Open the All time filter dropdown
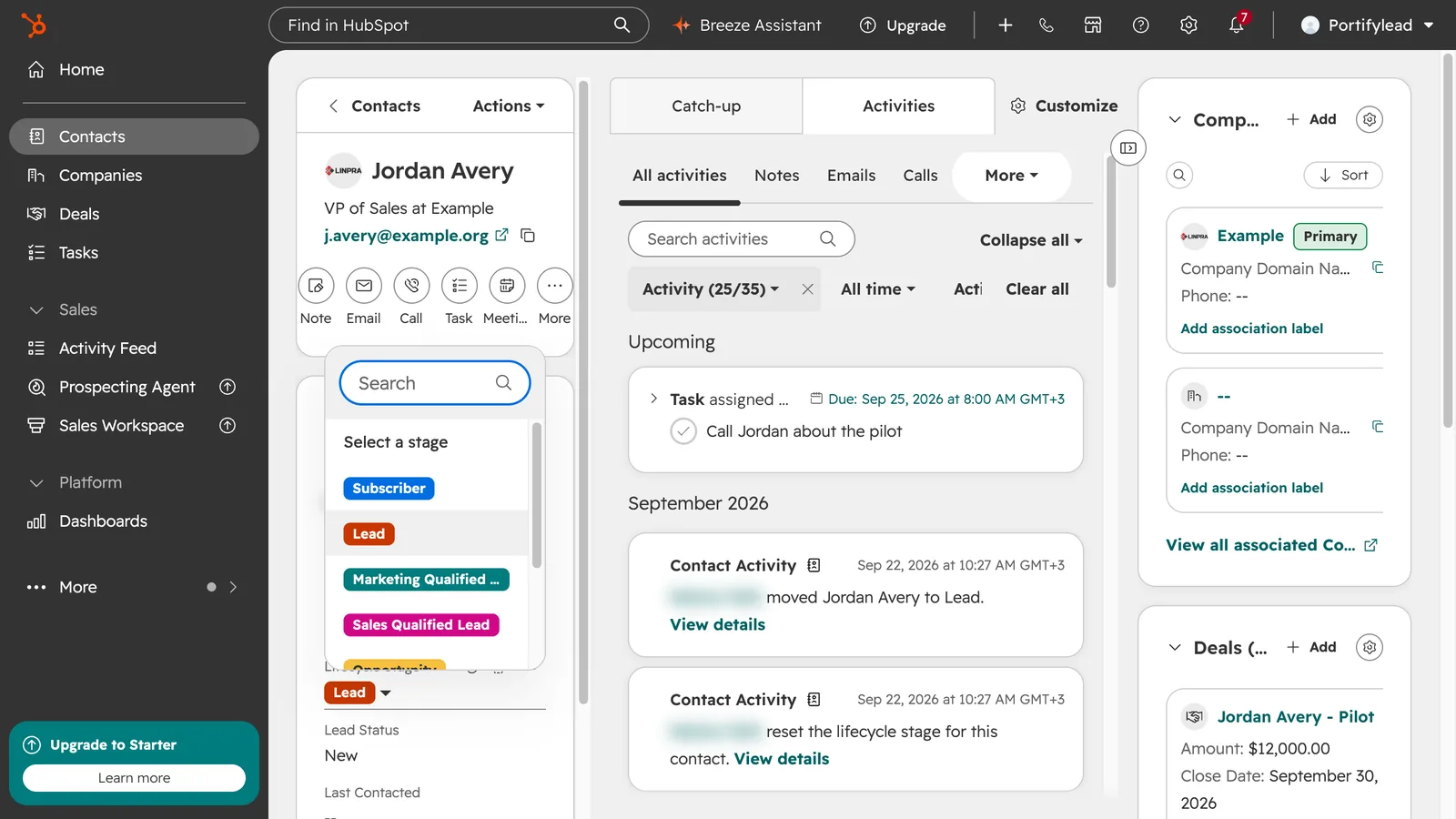 (x=877, y=289)
